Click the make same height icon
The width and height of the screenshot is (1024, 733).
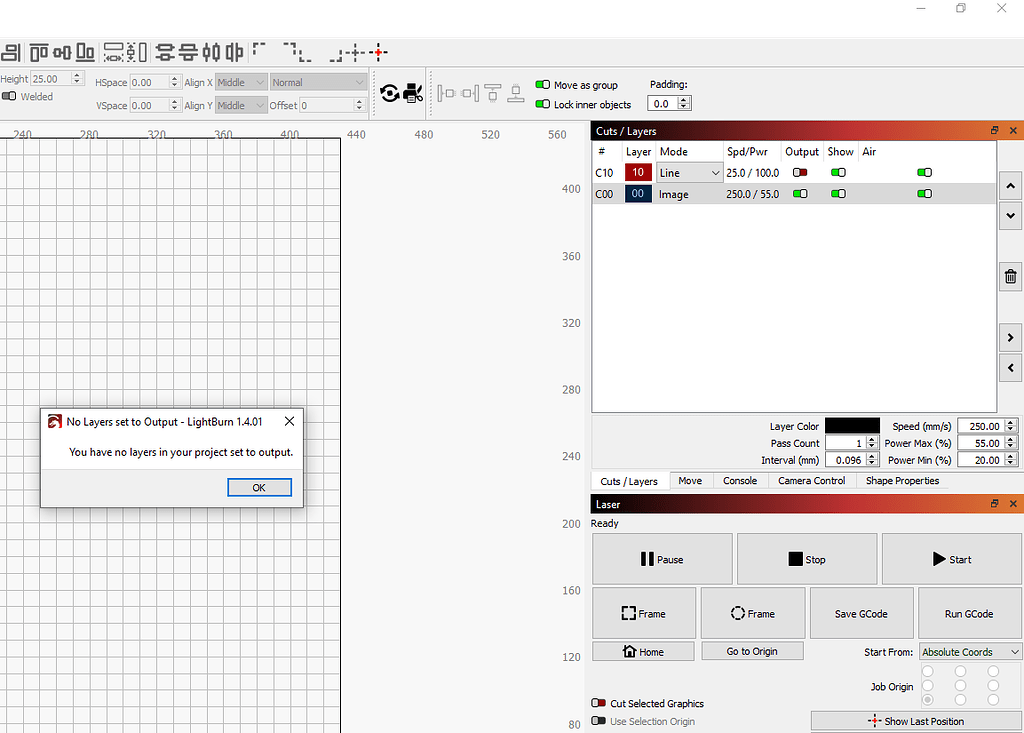click(x=136, y=52)
